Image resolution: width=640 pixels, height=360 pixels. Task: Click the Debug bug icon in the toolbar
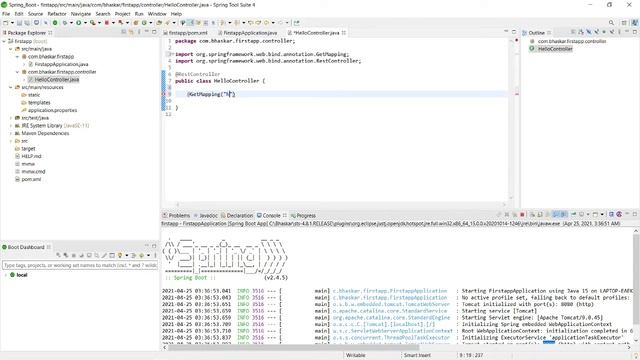click(x=64, y=23)
